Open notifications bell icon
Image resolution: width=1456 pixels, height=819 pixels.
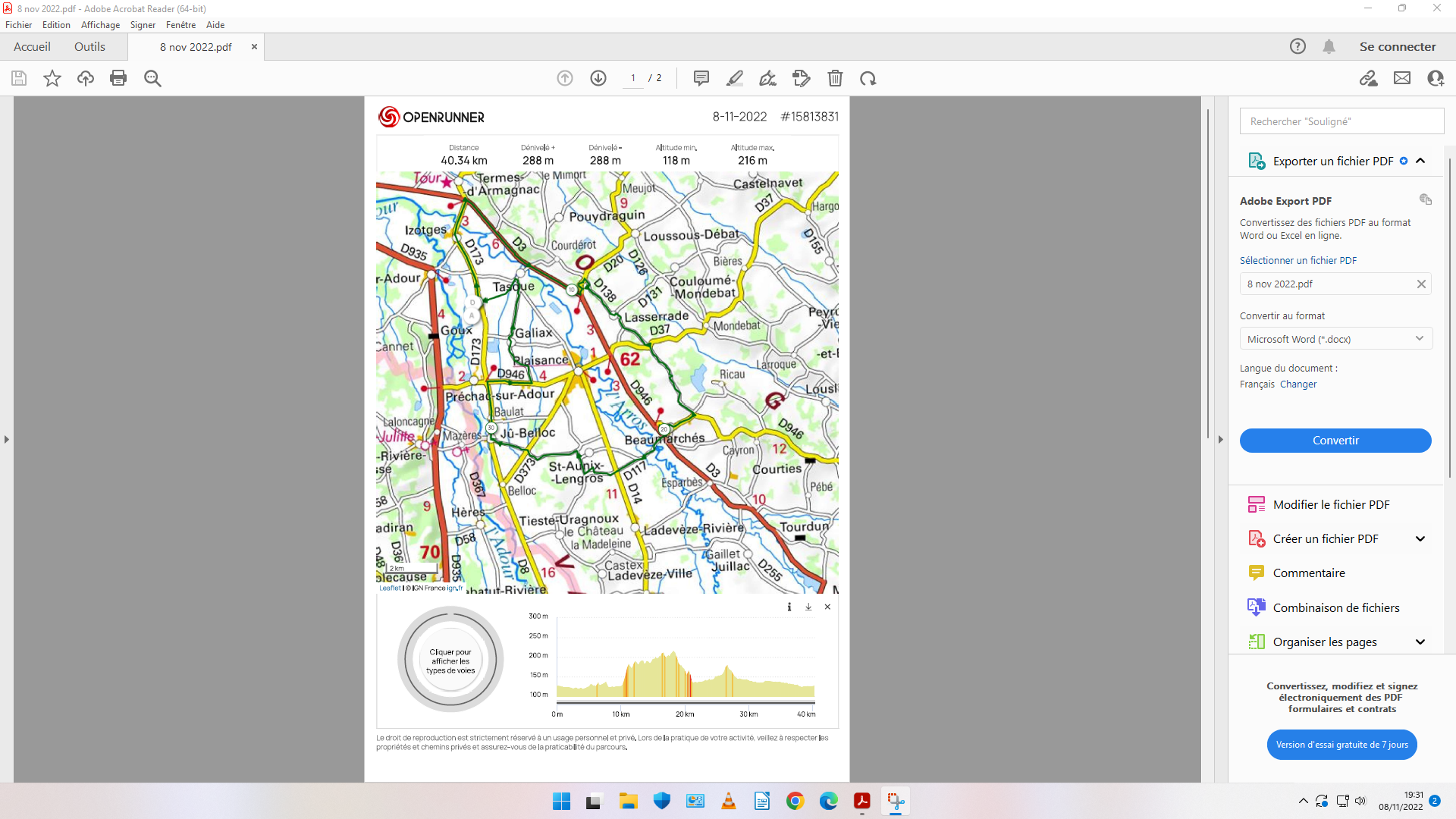(x=1329, y=46)
